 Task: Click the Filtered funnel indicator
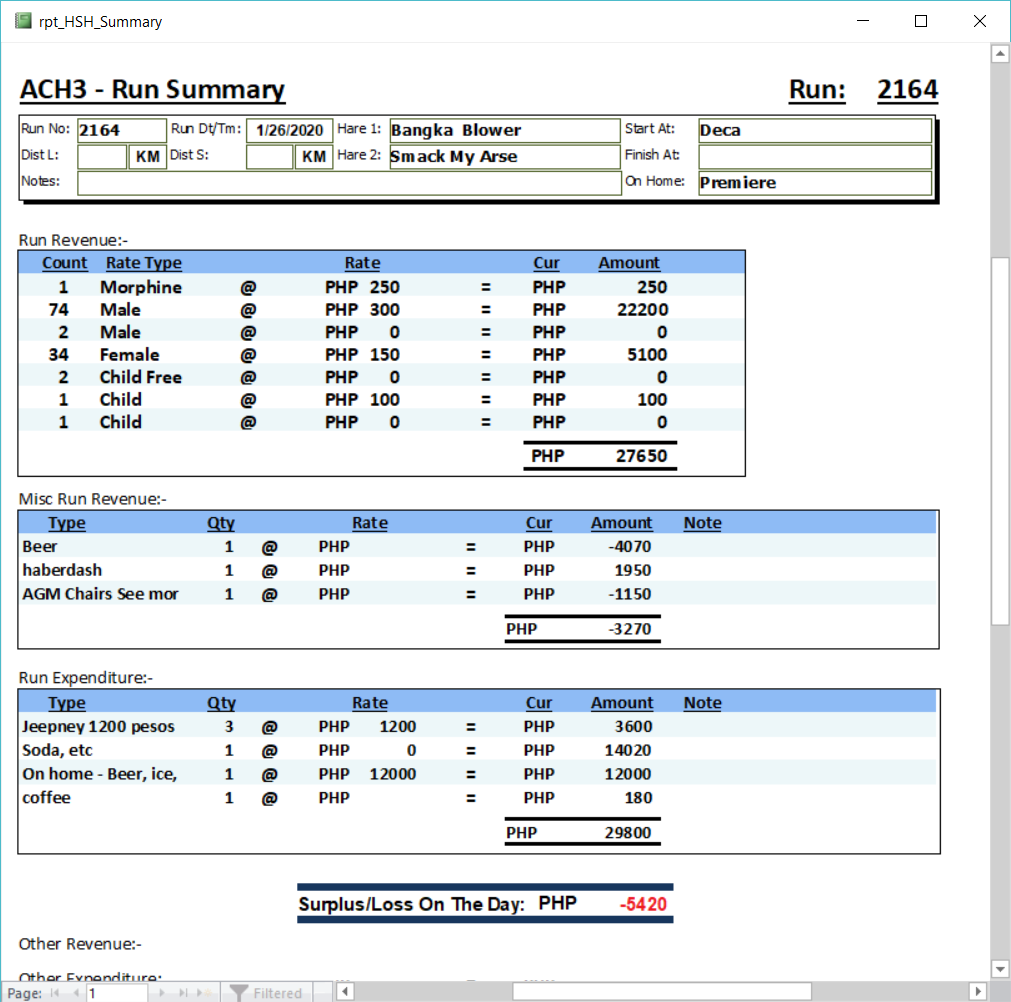coord(265,993)
